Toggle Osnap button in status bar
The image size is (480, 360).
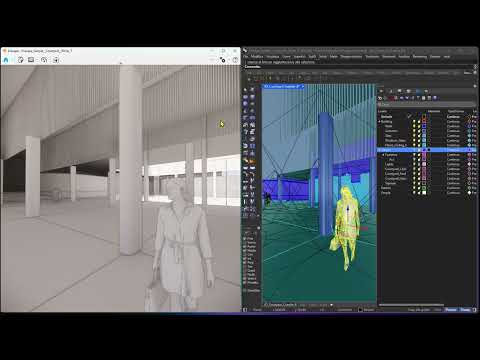tap(465, 310)
